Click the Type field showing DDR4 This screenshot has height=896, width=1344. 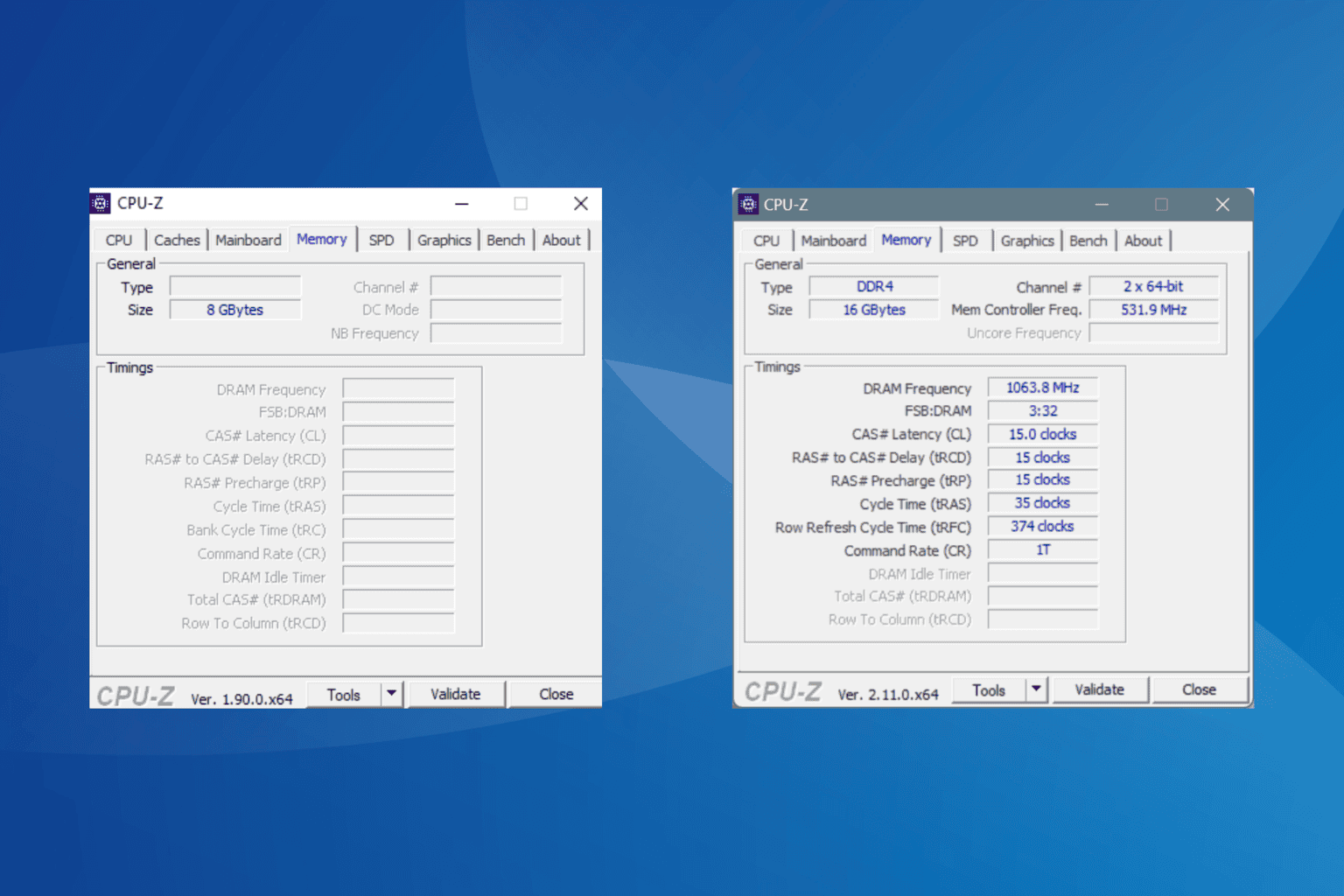[x=872, y=285]
